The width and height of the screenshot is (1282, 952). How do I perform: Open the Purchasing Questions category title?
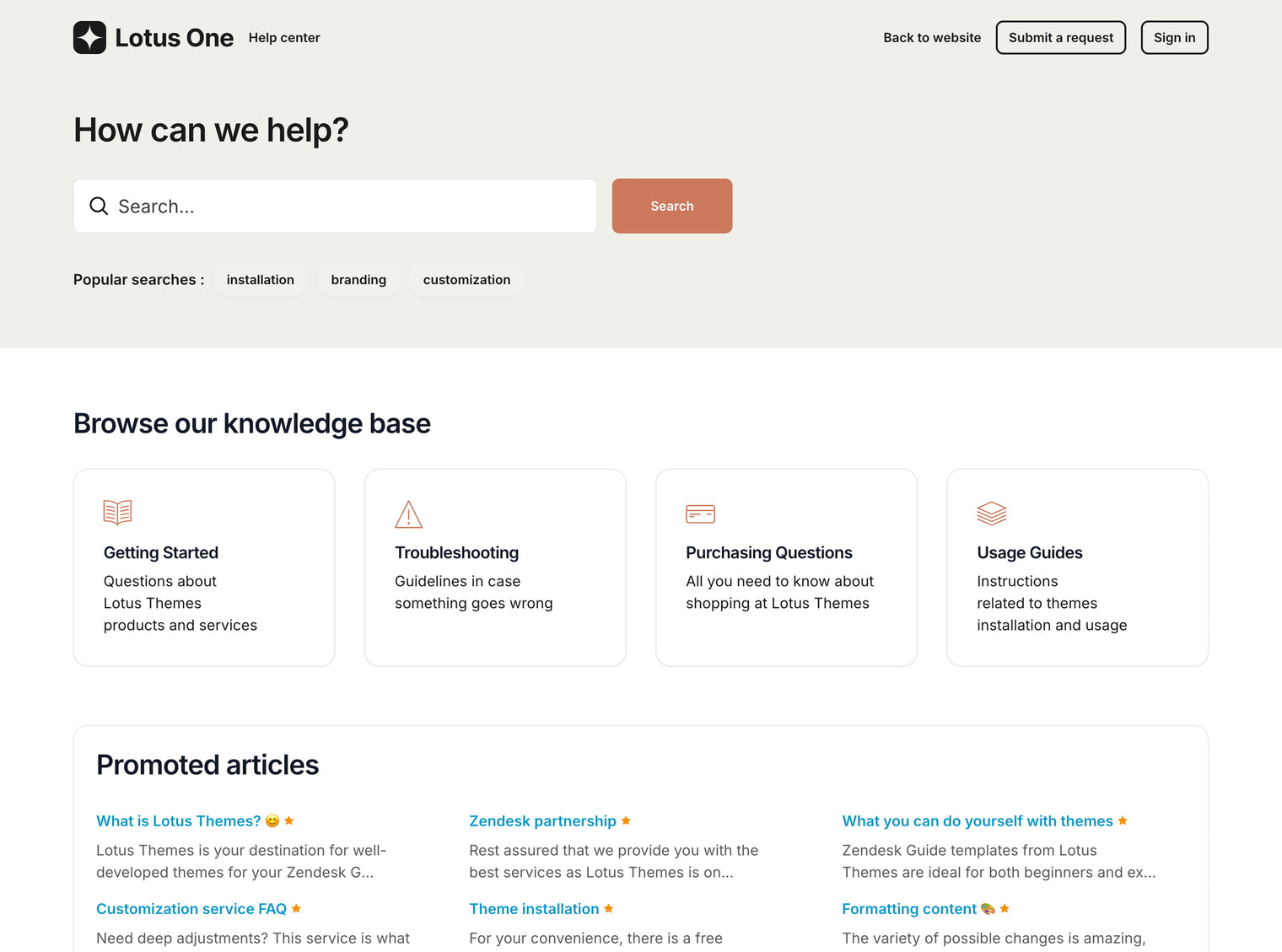(x=769, y=553)
